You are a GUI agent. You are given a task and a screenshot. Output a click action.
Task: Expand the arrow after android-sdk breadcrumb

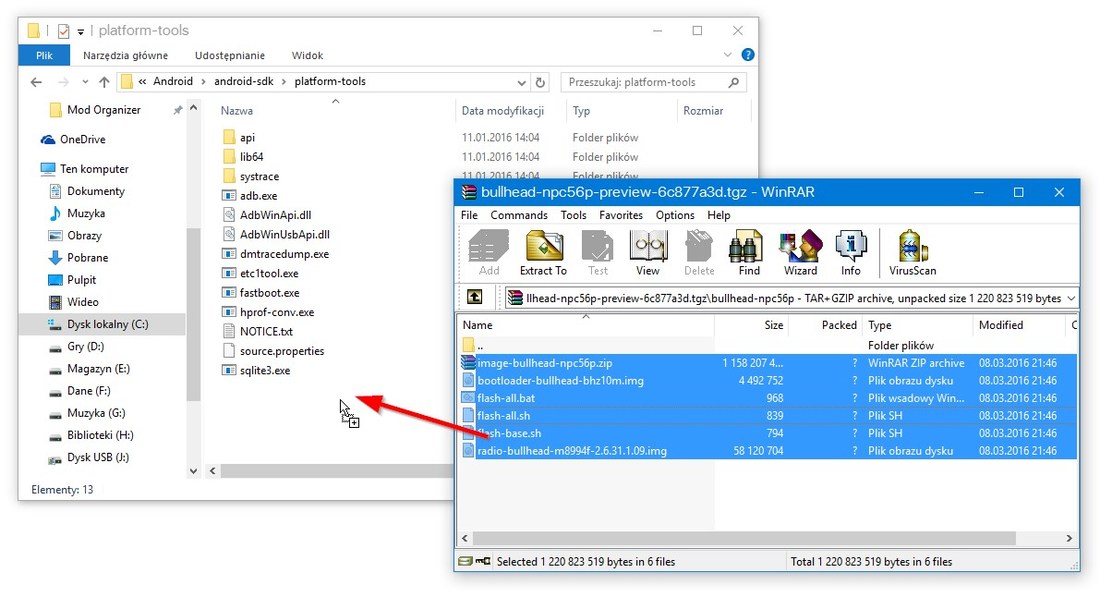point(284,81)
